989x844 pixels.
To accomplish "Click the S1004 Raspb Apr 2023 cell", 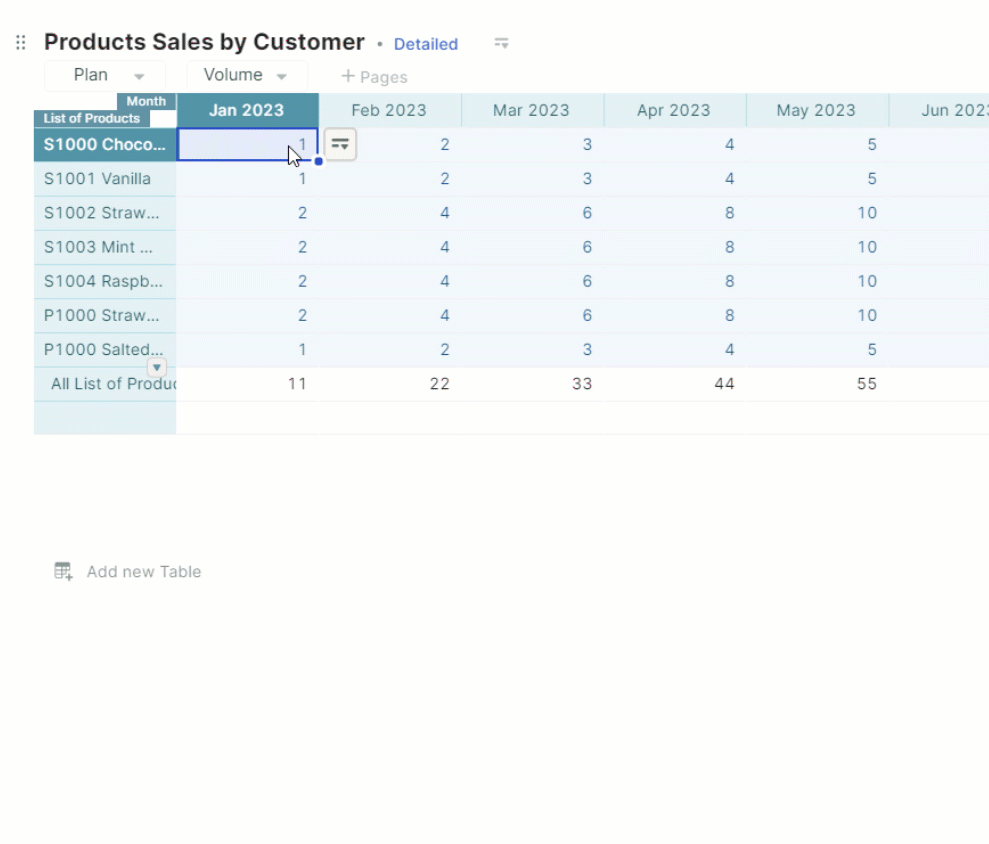I will (675, 281).
